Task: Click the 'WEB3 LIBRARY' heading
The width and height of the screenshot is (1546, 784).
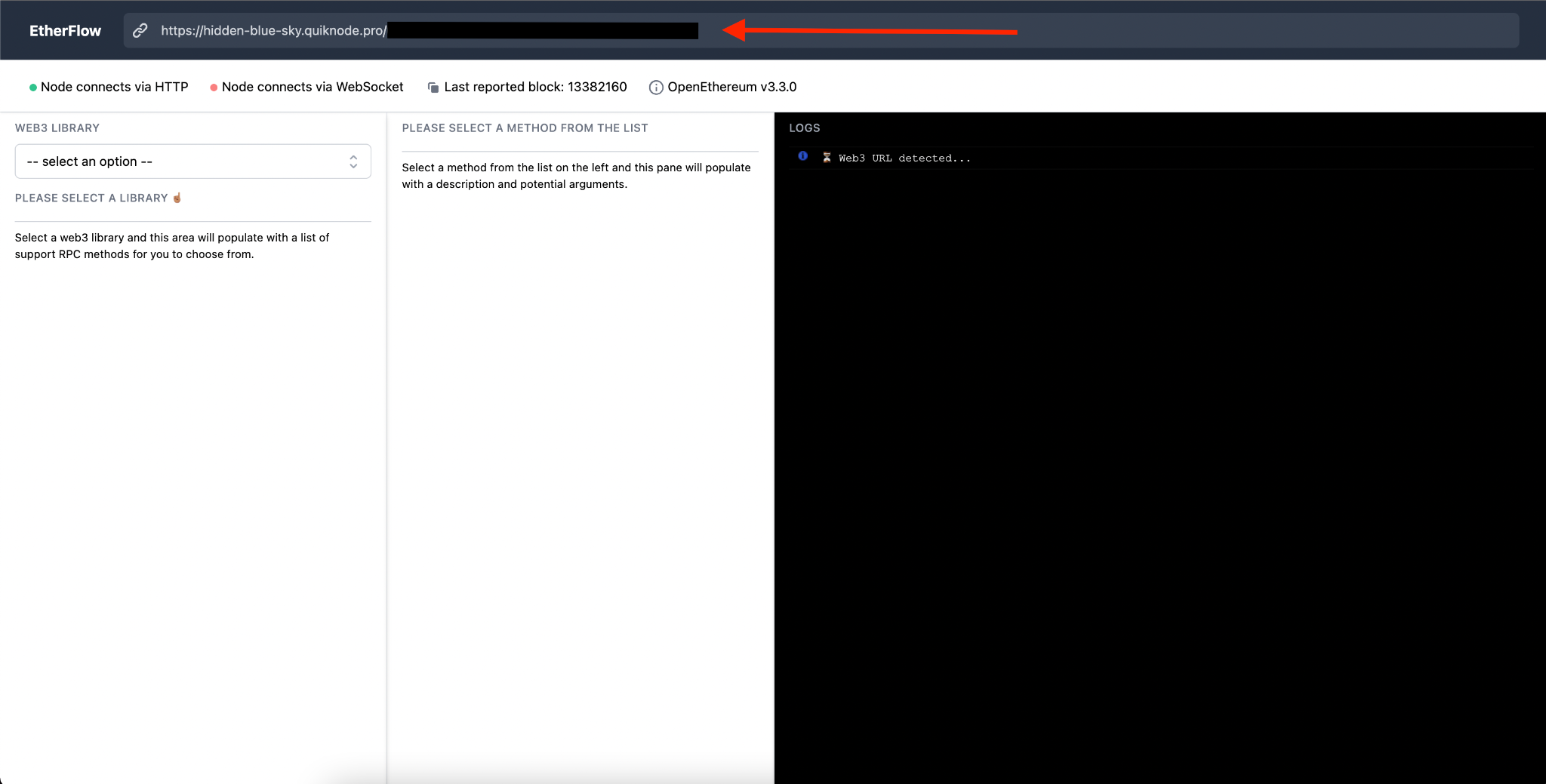Action: click(57, 128)
